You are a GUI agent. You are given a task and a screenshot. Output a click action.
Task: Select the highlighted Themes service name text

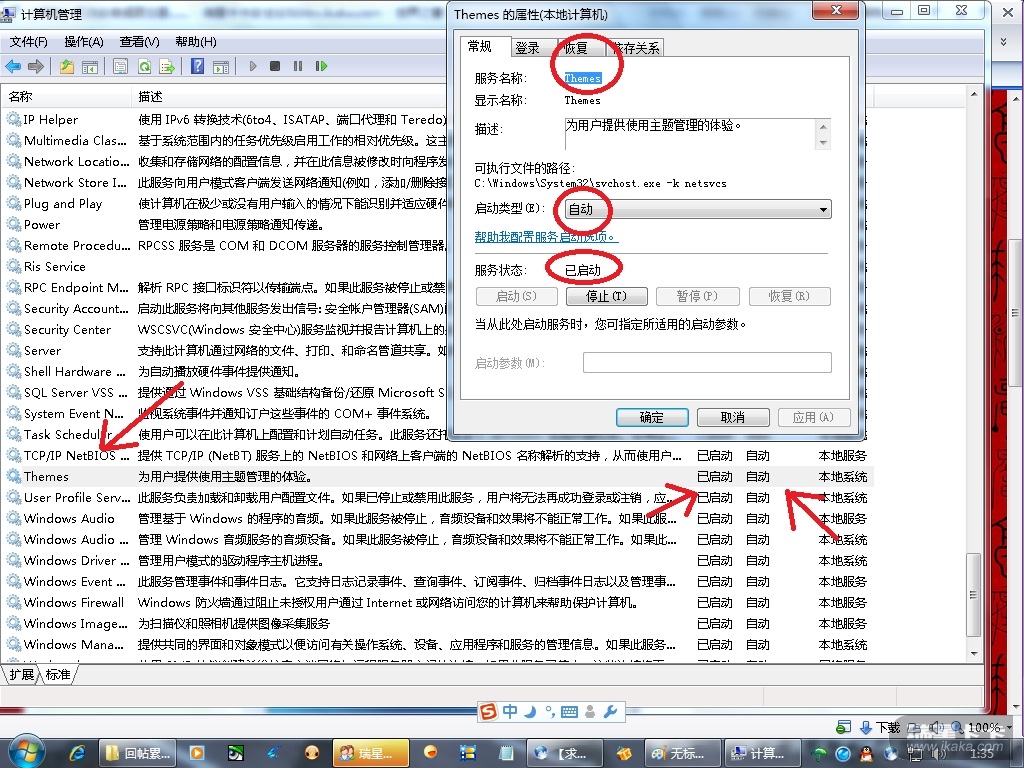coord(583,78)
